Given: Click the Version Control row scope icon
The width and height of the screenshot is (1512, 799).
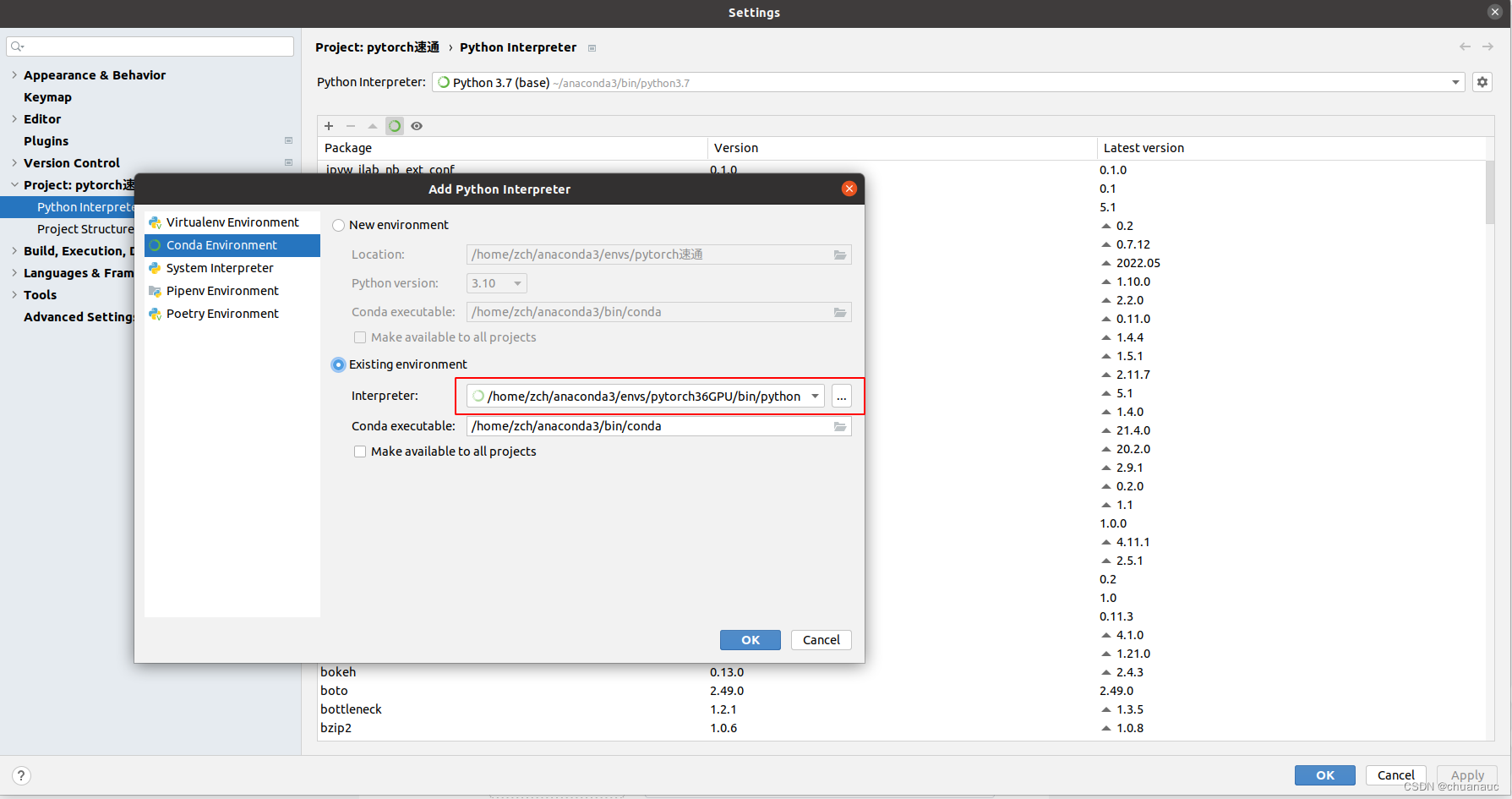Looking at the screenshot, I should click(x=288, y=162).
